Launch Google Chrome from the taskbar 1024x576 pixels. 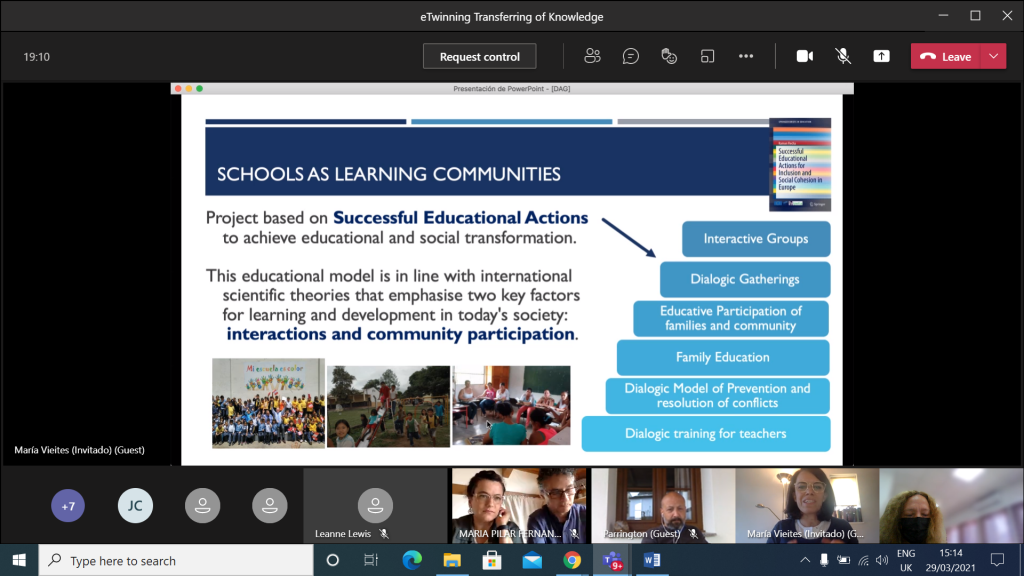(x=572, y=560)
